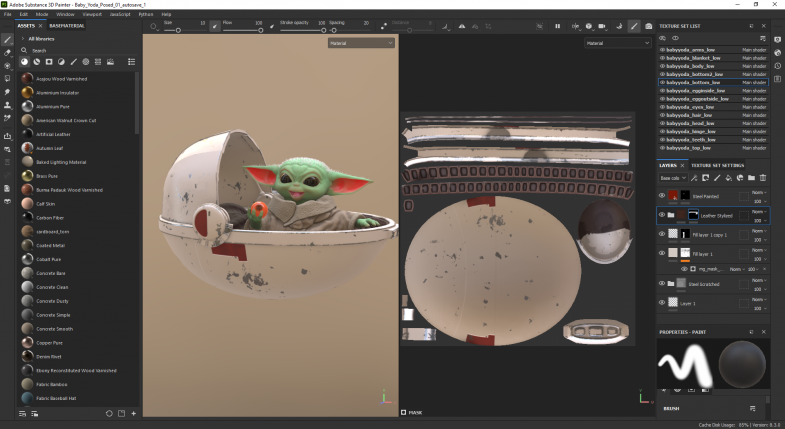The image size is (785, 429).
Task: Add a fill layer with bucket icon
Action: click(x=728, y=178)
